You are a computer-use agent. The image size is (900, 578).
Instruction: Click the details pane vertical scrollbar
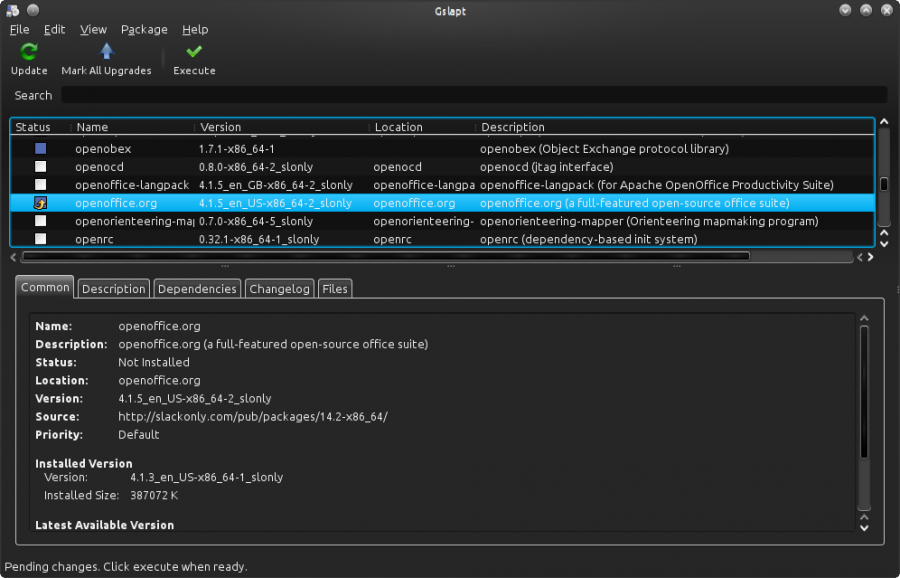[864, 393]
